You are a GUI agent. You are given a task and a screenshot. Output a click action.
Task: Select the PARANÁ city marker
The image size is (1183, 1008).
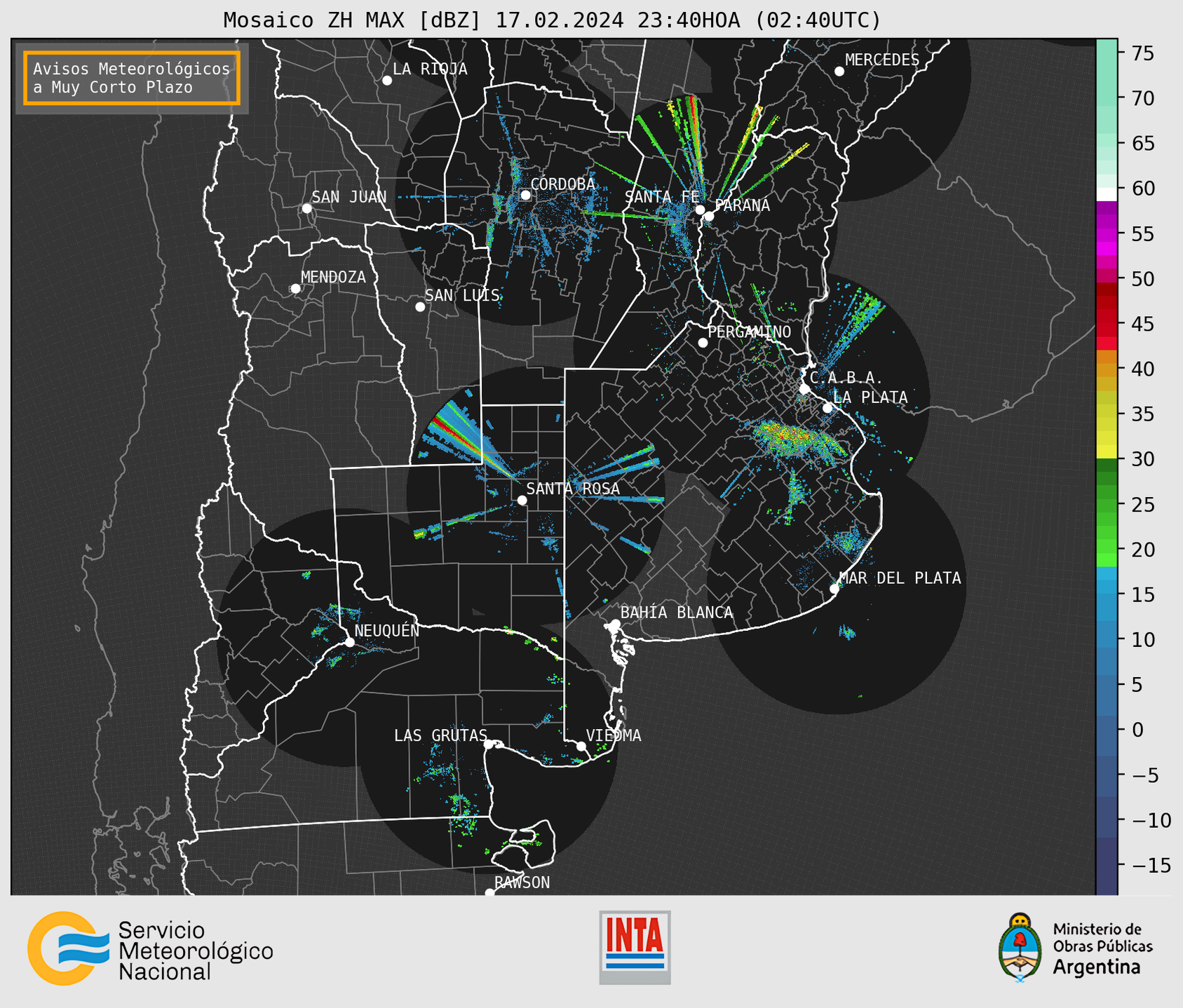click(709, 216)
